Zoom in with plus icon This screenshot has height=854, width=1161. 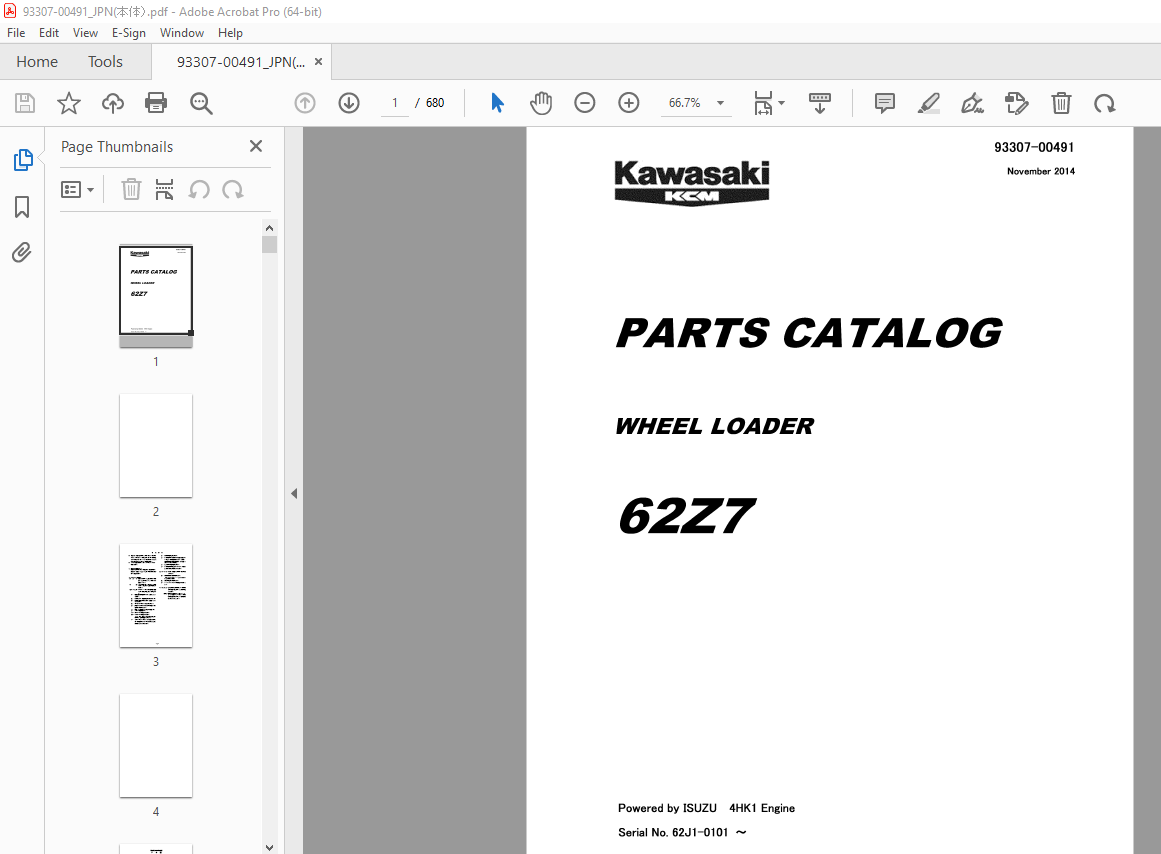point(629,103)
